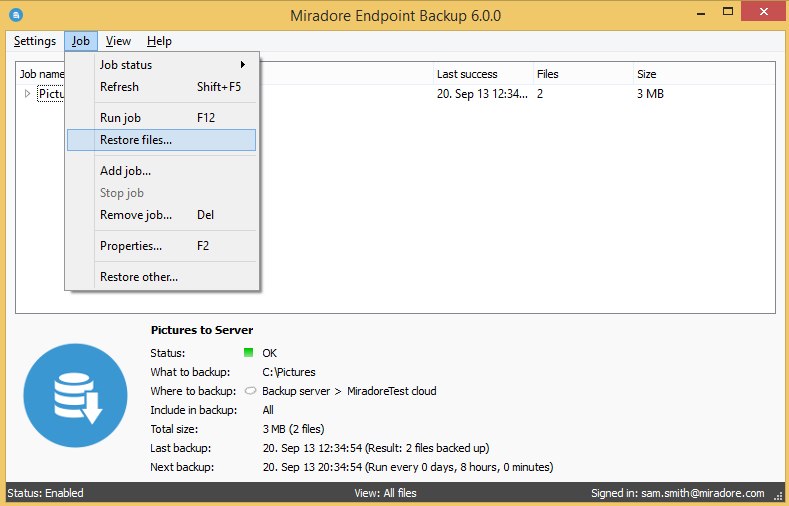Sort by the Job name column header
The image size is (789, 506).
(x=40, y=74)
